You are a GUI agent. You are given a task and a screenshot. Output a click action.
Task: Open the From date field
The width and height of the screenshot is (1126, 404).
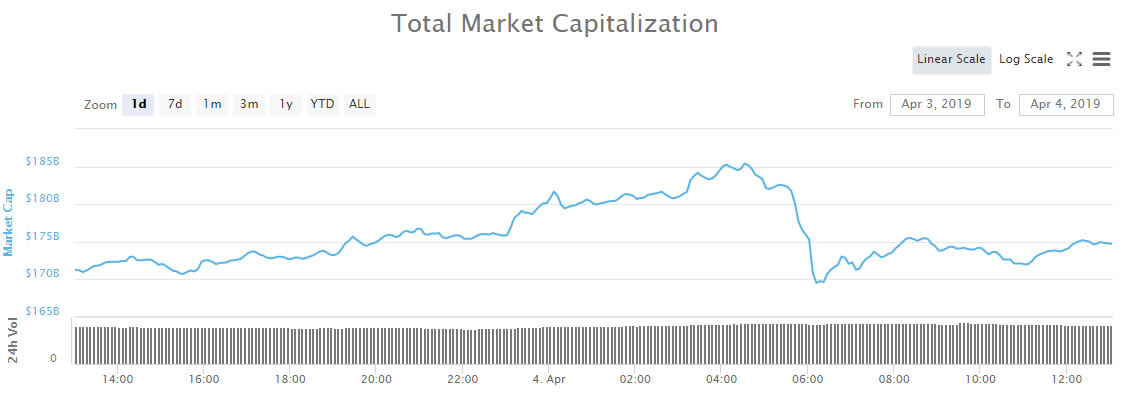point(937,105)
